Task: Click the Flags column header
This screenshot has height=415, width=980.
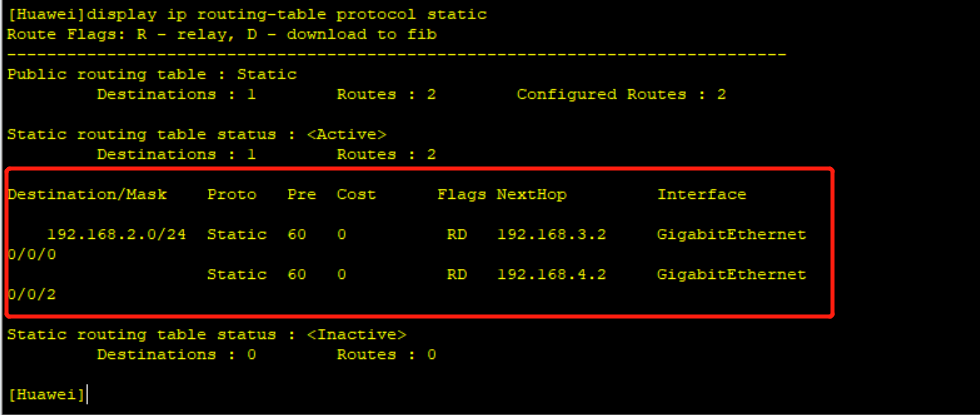Action: point(462,194)
